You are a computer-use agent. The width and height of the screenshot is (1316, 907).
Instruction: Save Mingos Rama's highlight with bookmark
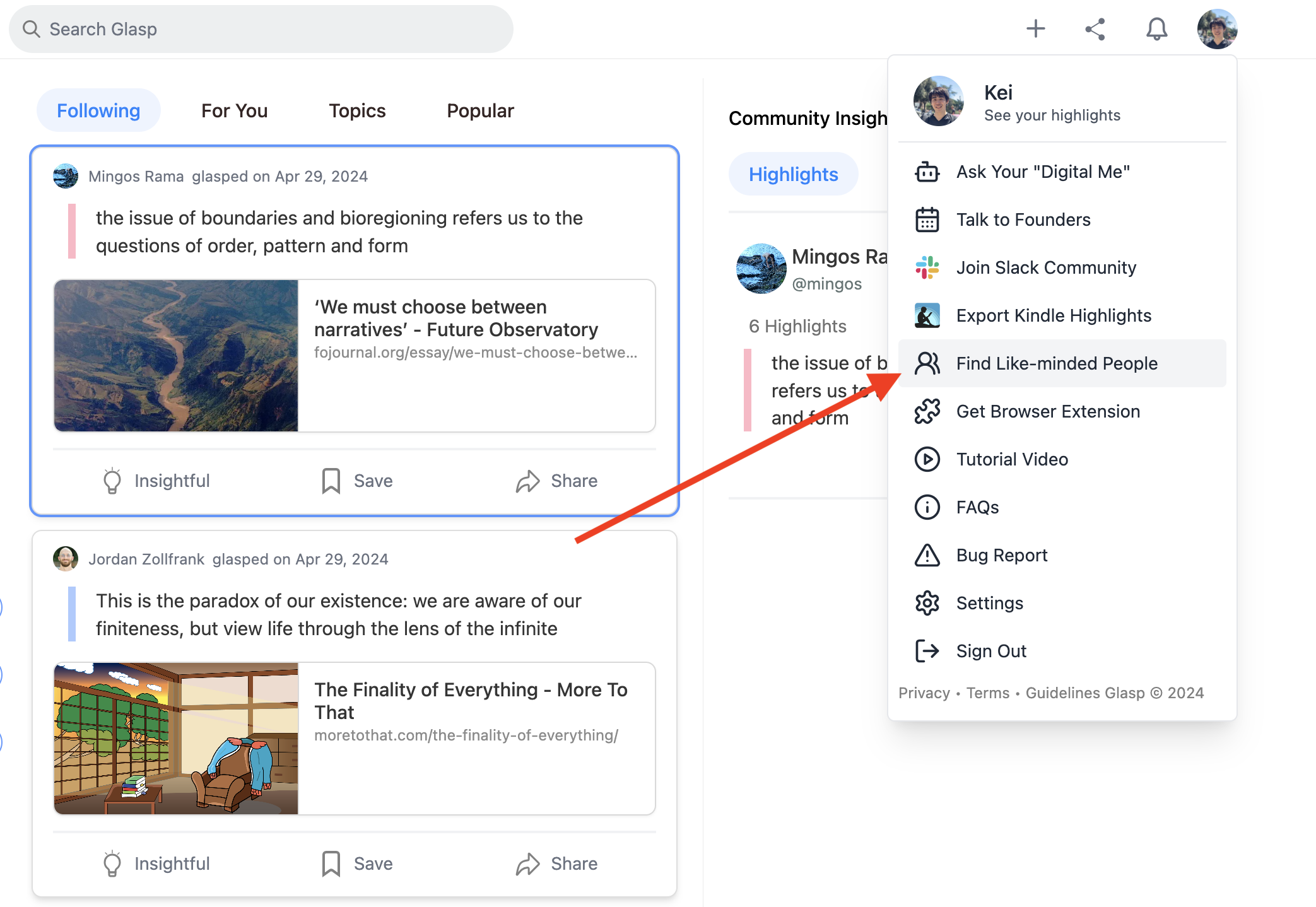(357, 481)
